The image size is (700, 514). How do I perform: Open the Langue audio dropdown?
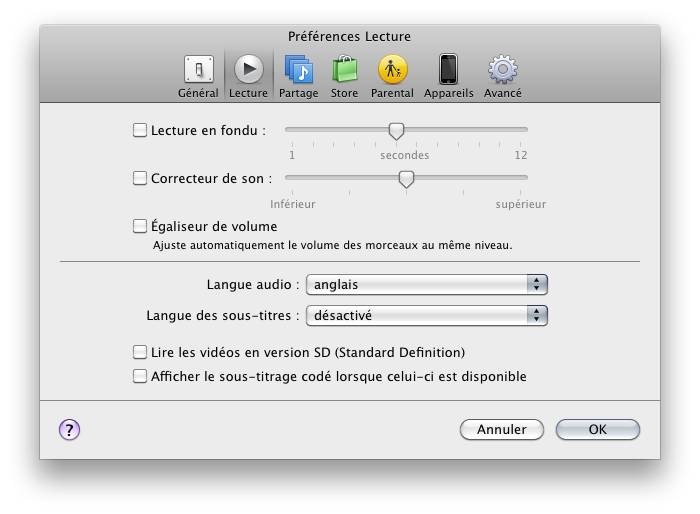(427, 285)
